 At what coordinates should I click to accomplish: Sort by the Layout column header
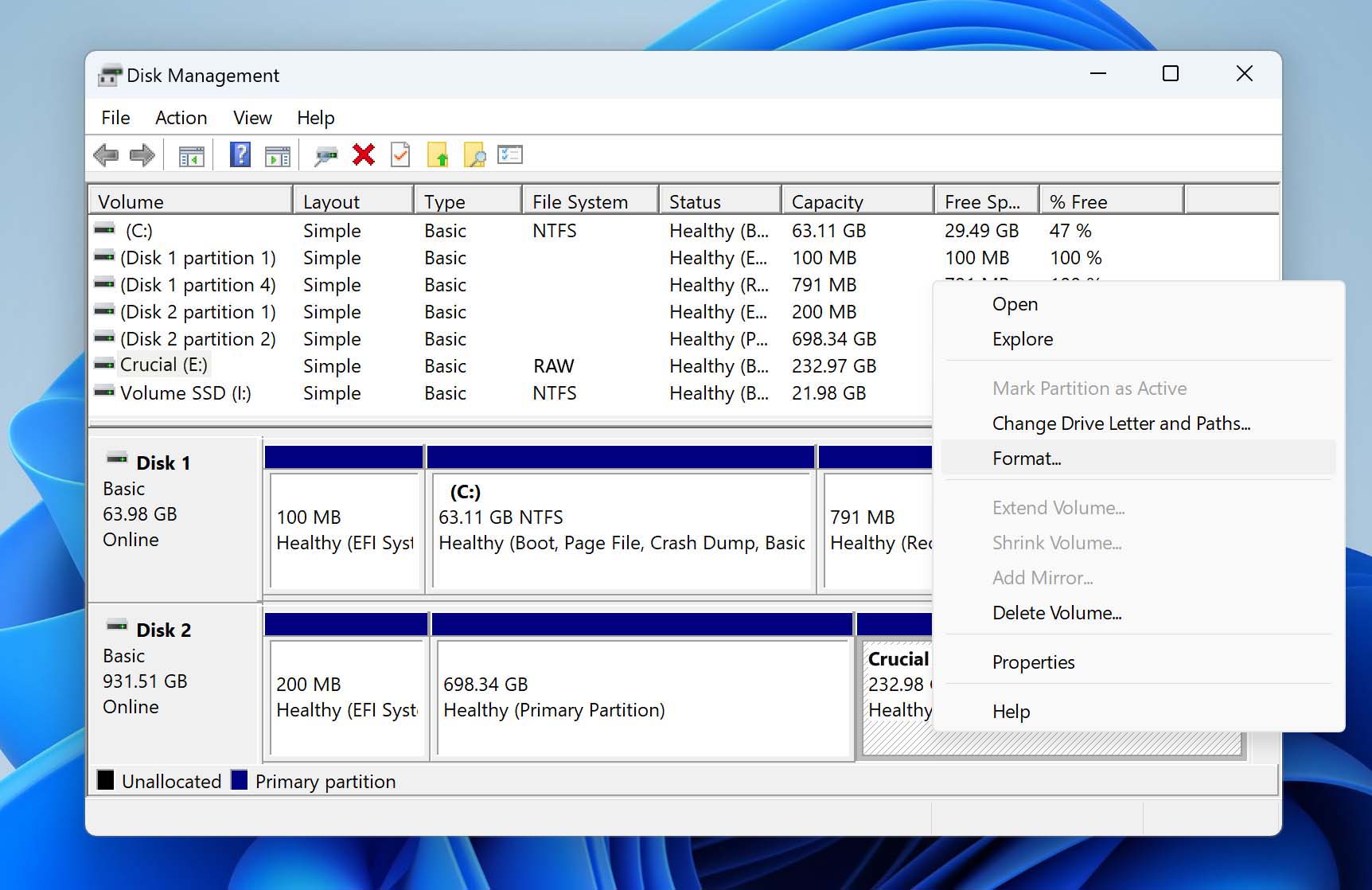(x=353, y=201)
